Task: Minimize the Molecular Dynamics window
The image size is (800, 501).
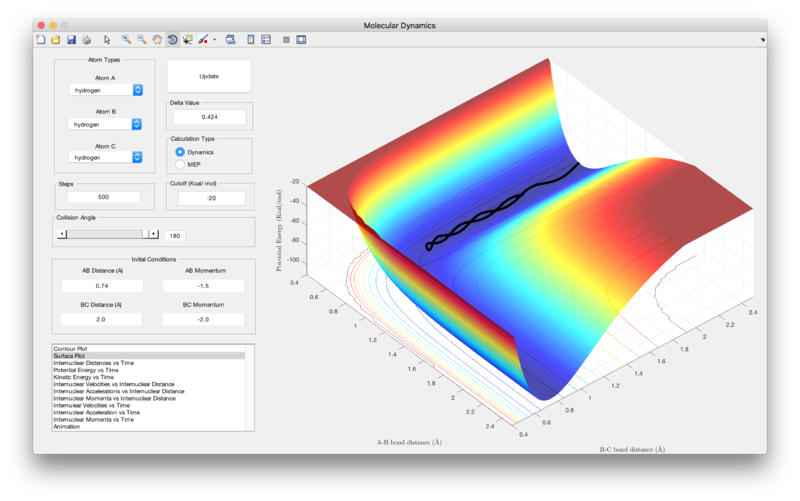Action: pyautogui.click(x=53, y=25)
